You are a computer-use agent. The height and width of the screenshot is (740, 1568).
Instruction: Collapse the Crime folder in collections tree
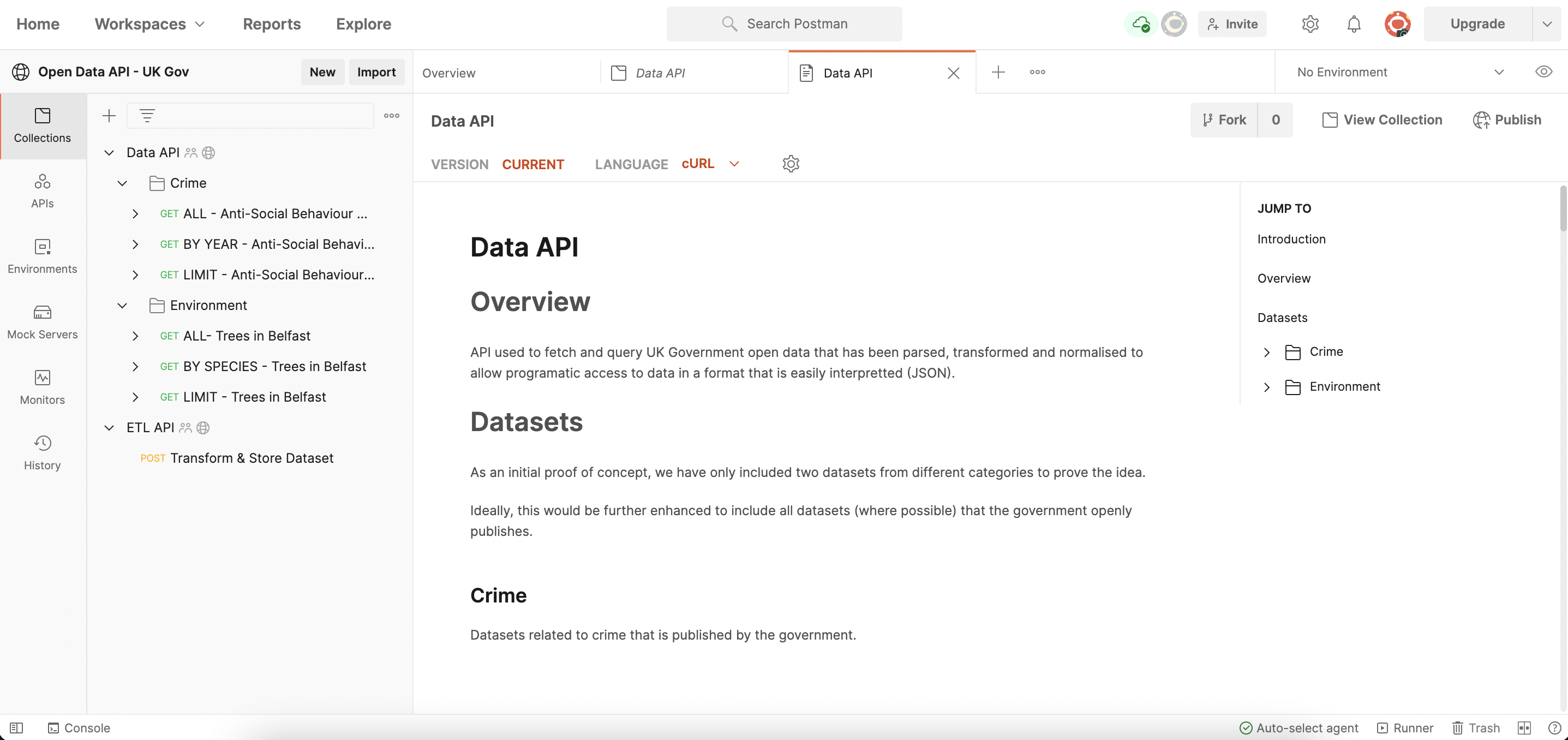click(x=122, y=183)
